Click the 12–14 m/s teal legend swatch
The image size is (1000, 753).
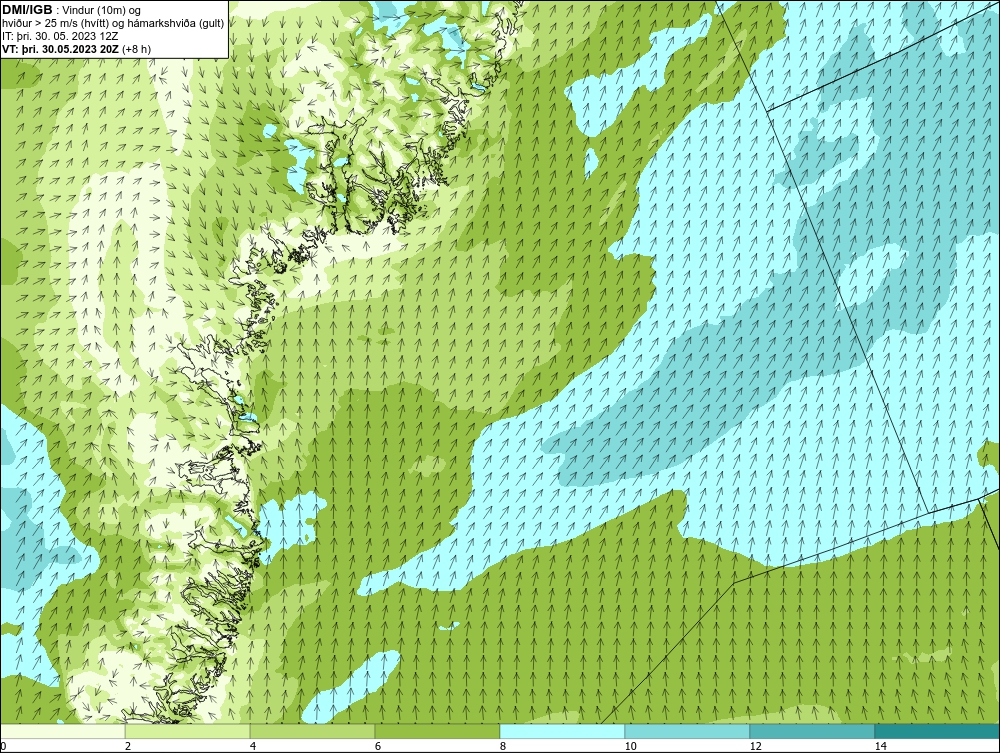tap(812, 731)
